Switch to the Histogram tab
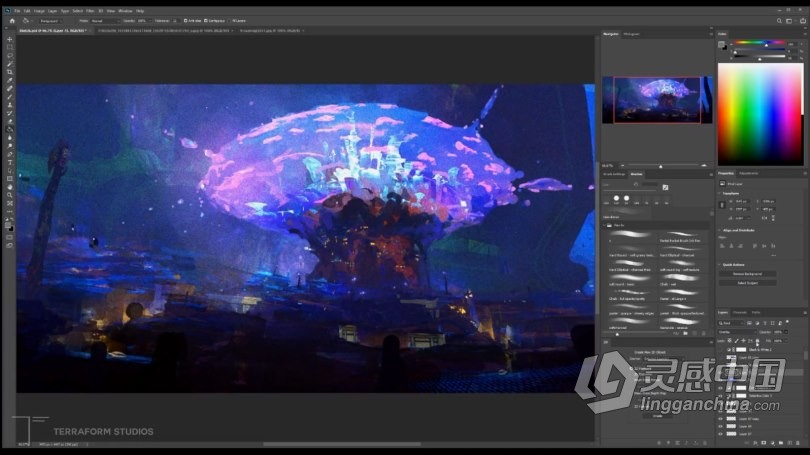The width and height of the screenshot is (810, 455). [x=632, y=34]
